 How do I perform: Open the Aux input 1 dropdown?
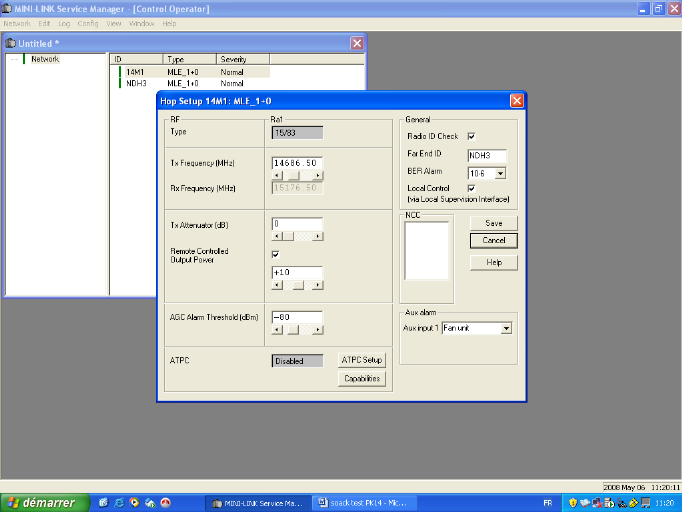507,328
